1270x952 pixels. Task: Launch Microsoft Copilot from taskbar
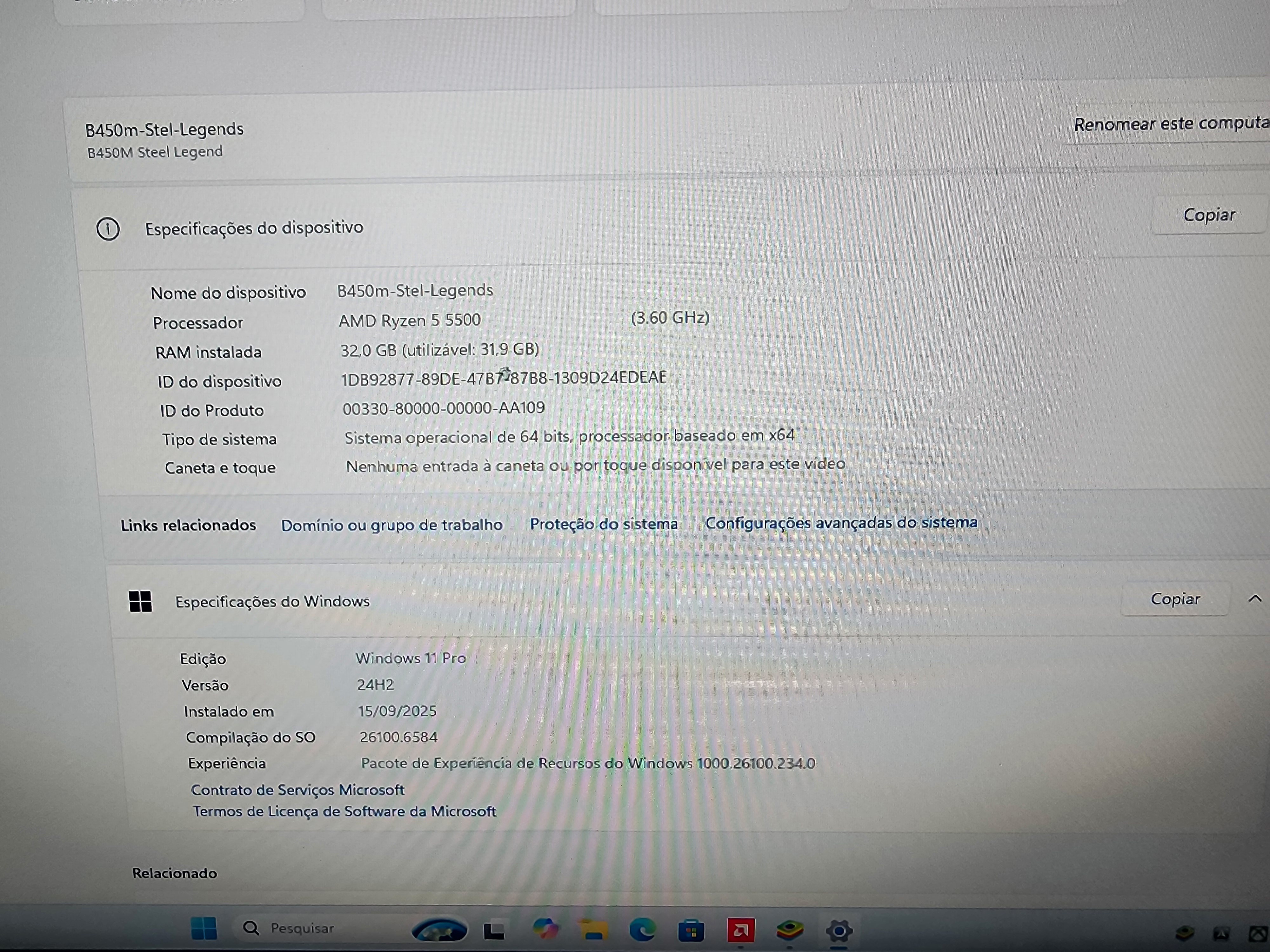click(x=545, y=929)
